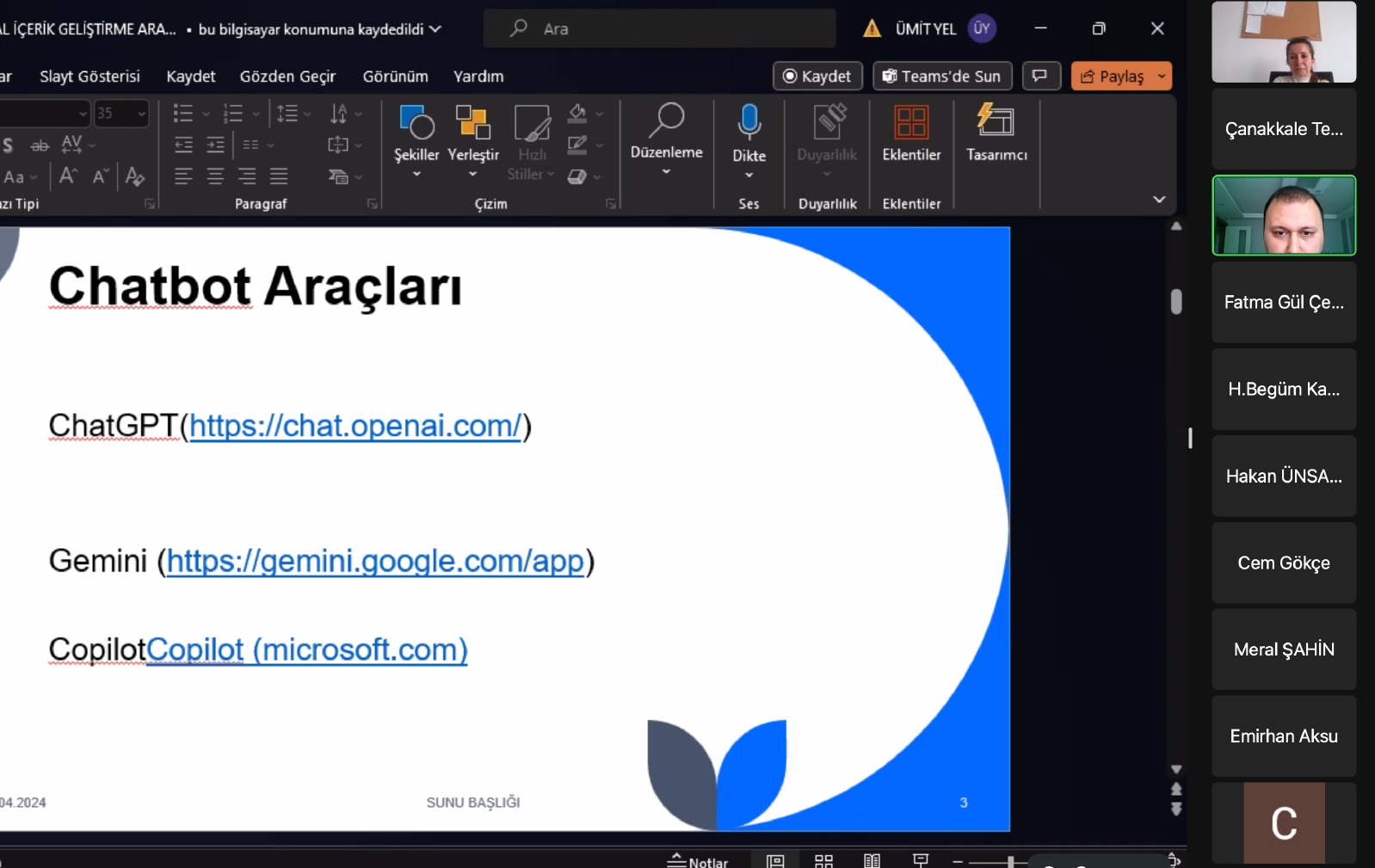This screenshot has height=868, width=1375.
Task: Select the Çanakkale Te... participant tile
Action: point(1284,129)
